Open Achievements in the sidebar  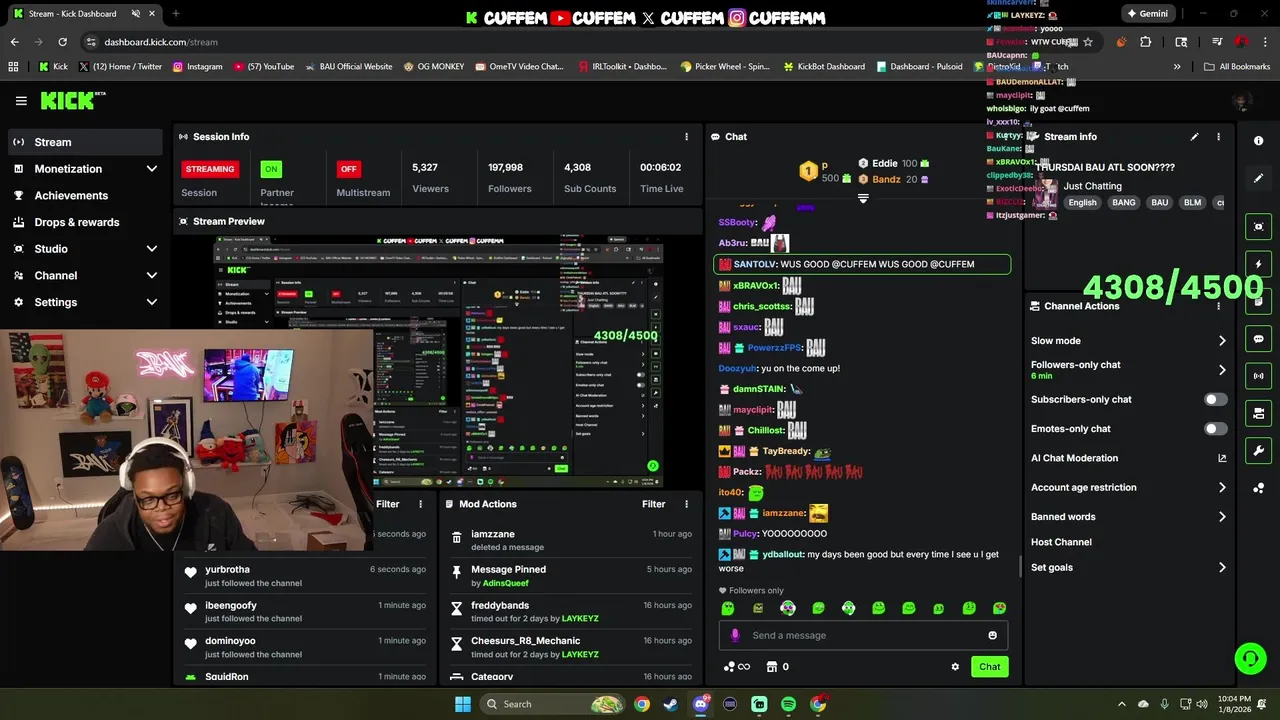click(x=85, y=195)
